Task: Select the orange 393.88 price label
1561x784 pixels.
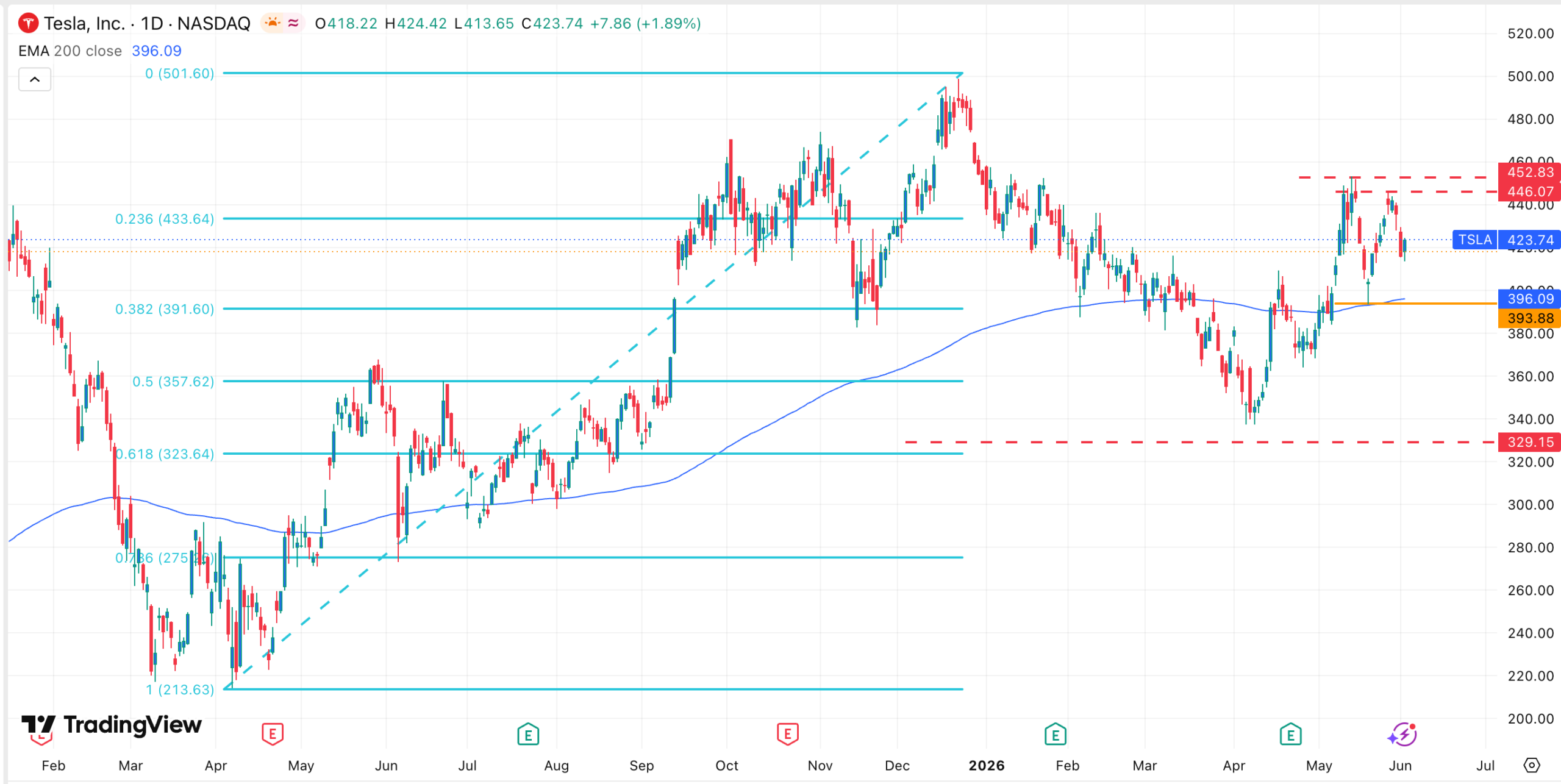Action: click(1529, 318)
